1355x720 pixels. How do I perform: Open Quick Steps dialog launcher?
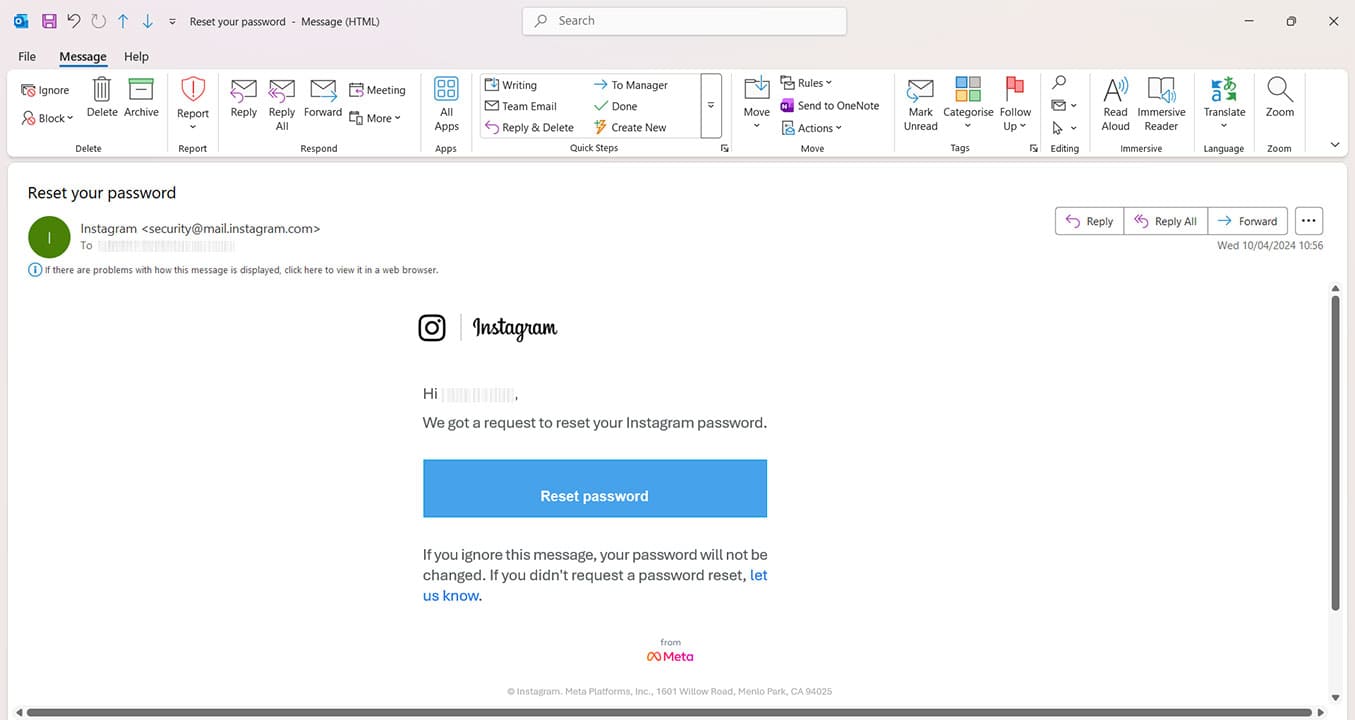pyautogui.click(x=724, y=148)
